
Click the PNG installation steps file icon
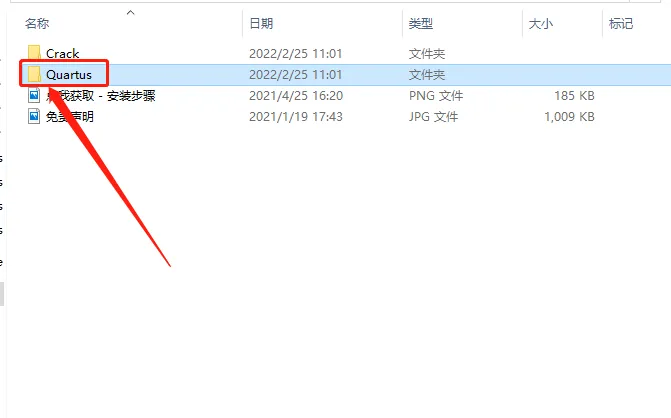tap(34, 95)
